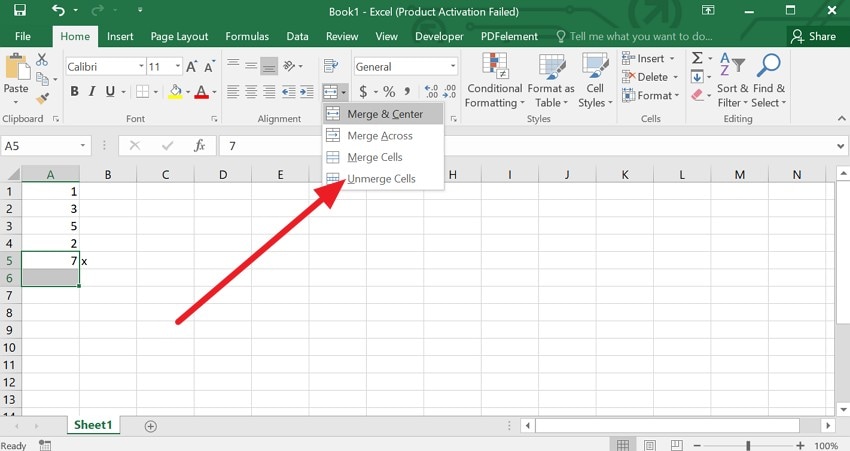Select the Sheet1 tab
Viewport: 850px width, 451px height.
pos(93,425)
